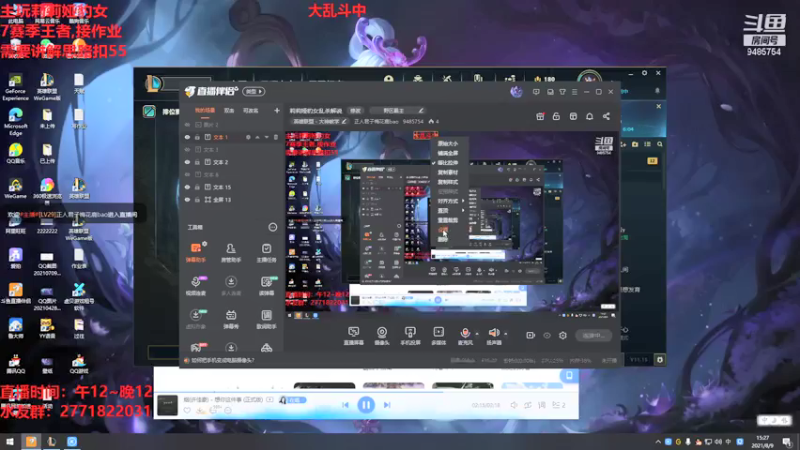Open the 弹幕助手 tool
The width and height of the screenshot is (800, 450).
click(x=195, y=253)
